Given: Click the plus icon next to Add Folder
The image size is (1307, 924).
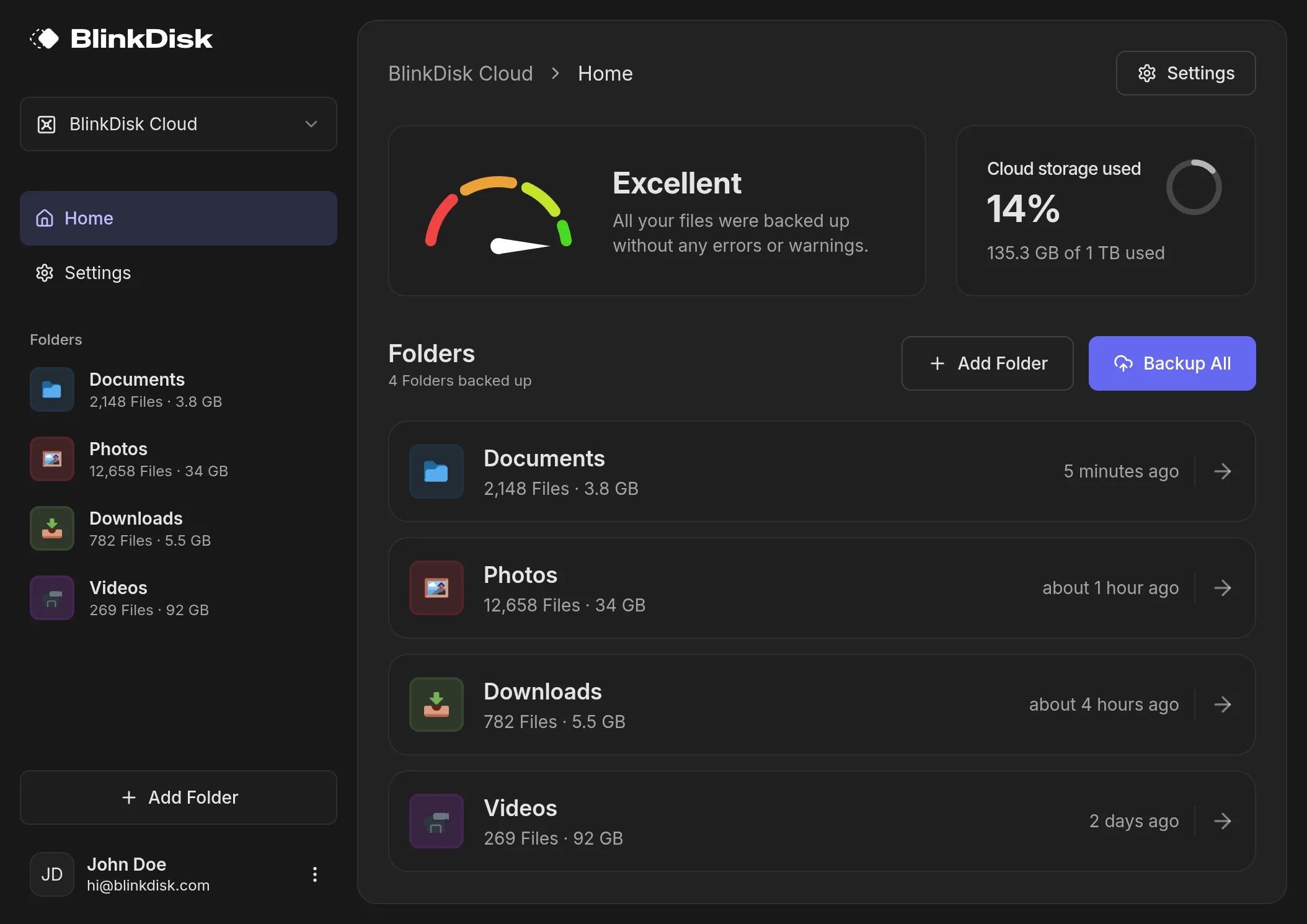Looking at the screenshot, I should (937, 363).
